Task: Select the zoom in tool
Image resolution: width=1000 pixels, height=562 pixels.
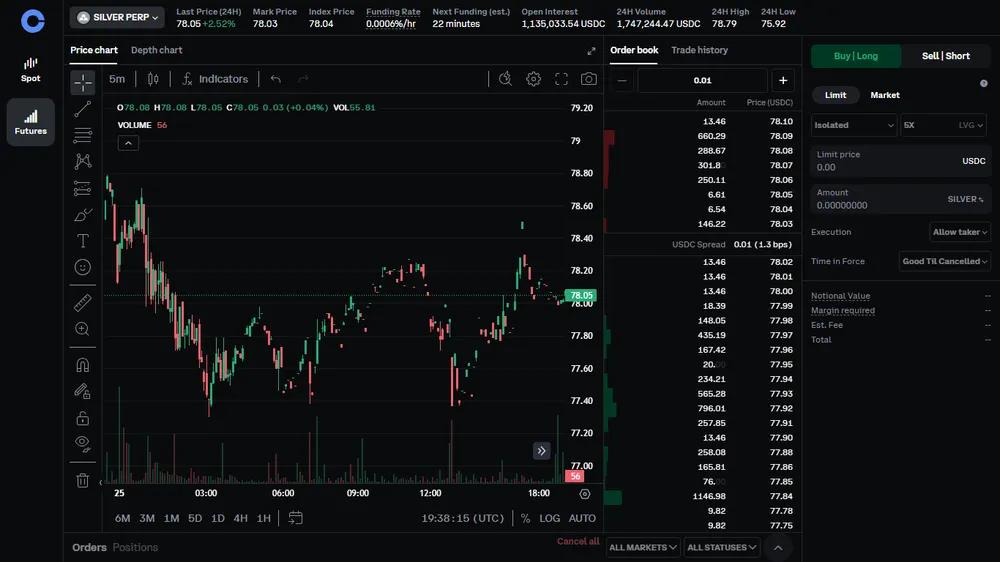Action: tap(83, 329)
